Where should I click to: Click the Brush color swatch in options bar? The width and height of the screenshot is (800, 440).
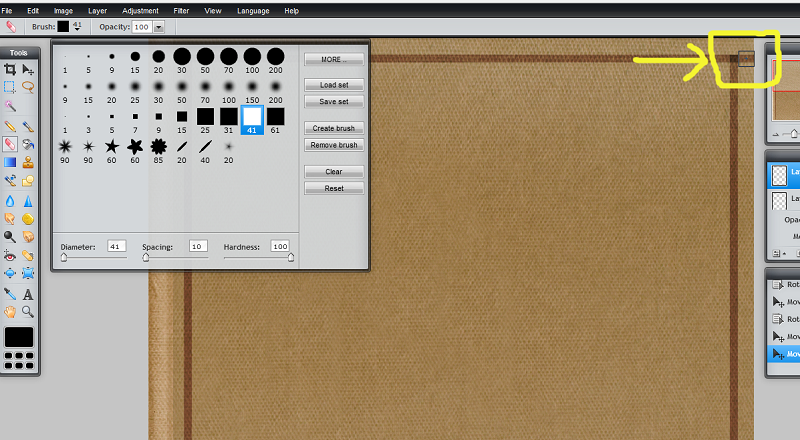coord(63,27)
